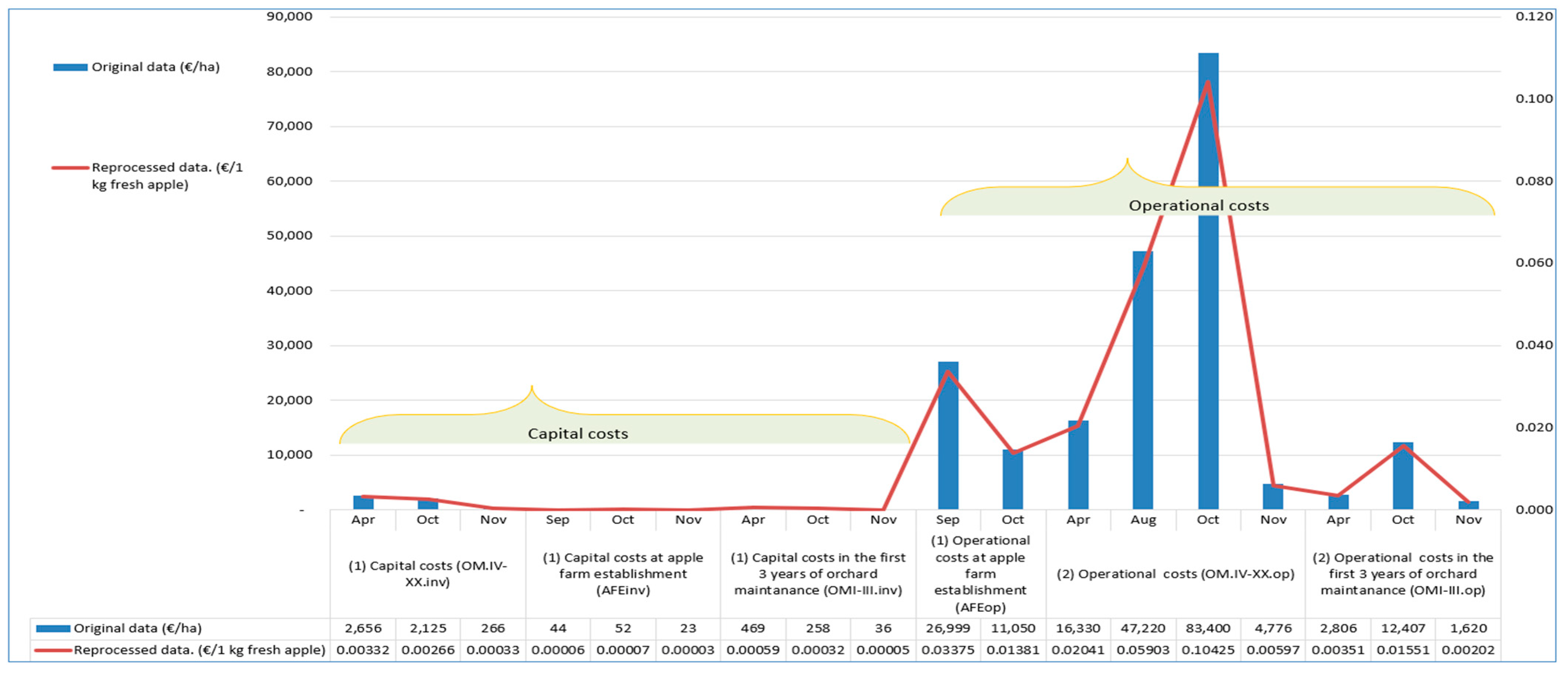Click the table cell showing 2,656
This screenshot has height=676, width=1568.
363,628
